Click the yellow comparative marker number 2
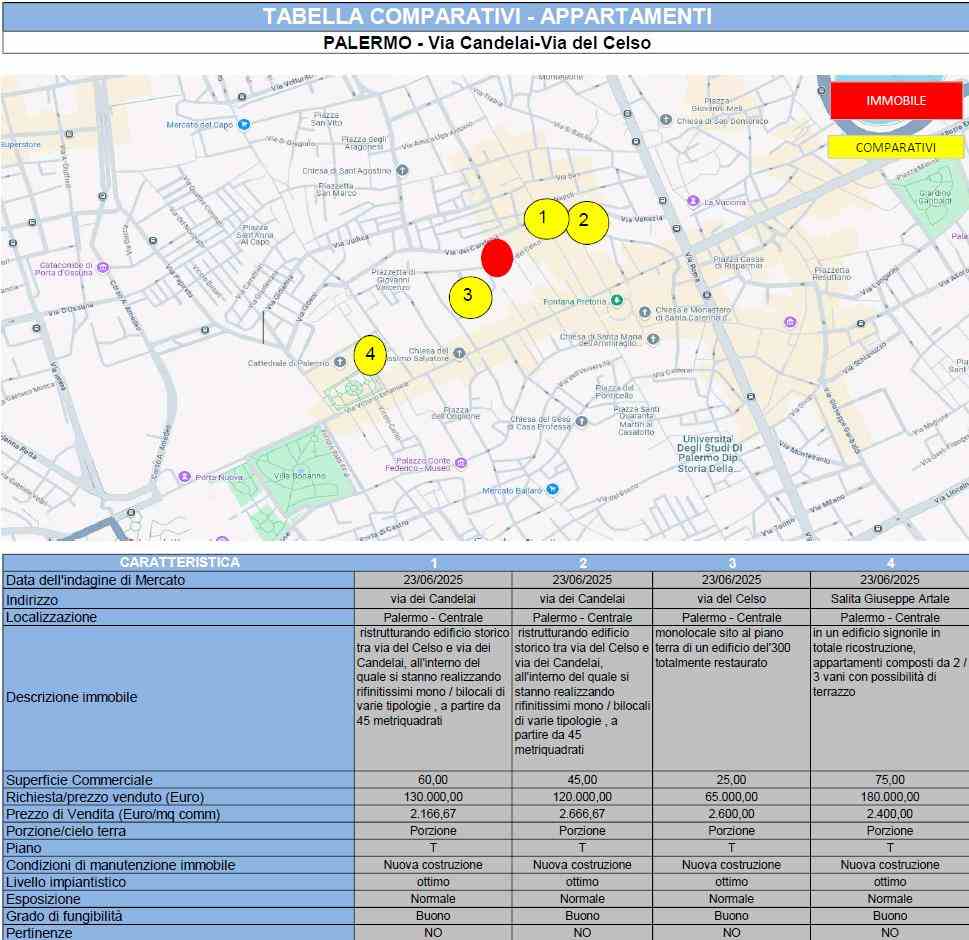969x940 pixels. pos(587,221)
